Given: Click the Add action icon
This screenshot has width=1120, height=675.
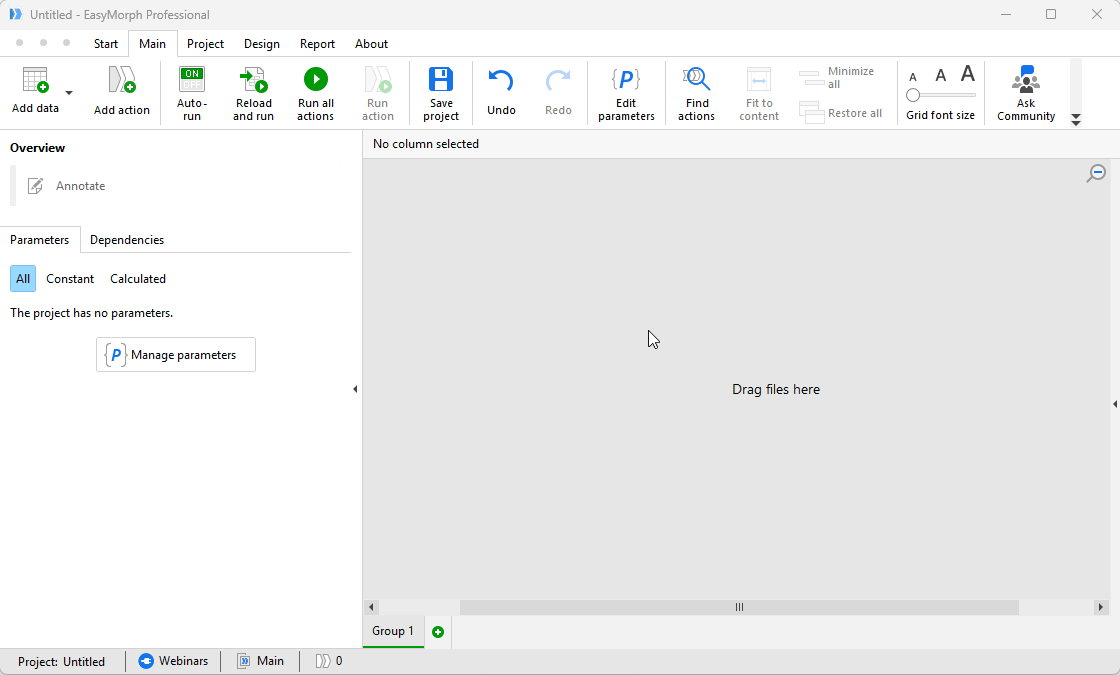Looking at the screenshot, I should (121, 81).
